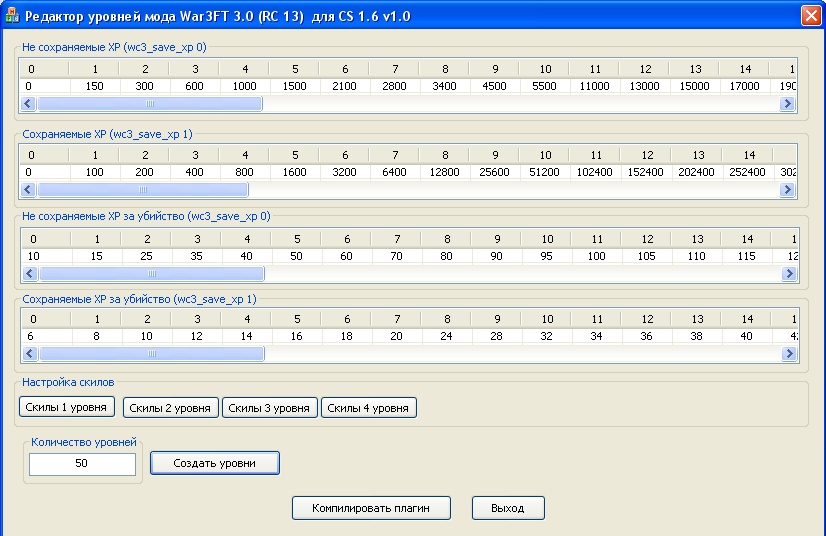This screenshot has height=536, width=826.
Task: Click left scroll arrow of saved kill XP table
Action: pyautogui.click(x=30, y=353)
